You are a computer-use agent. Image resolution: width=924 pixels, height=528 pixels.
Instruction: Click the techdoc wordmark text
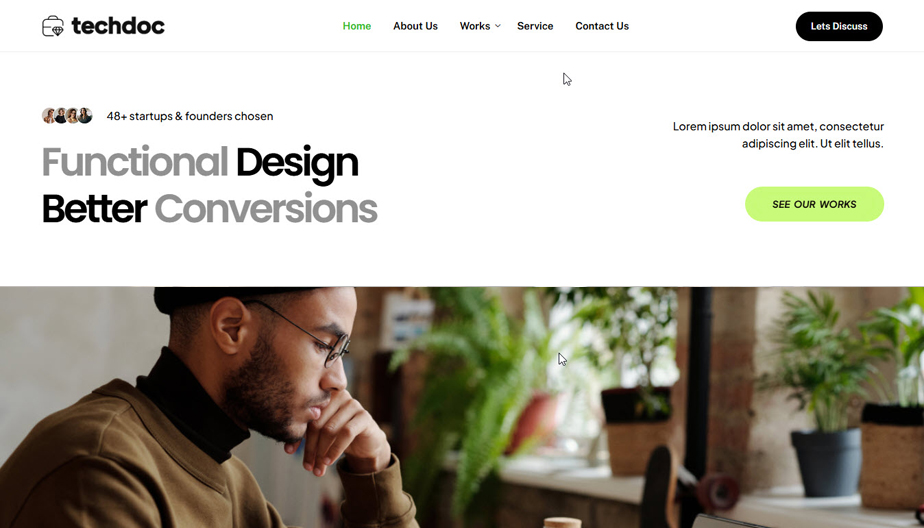[x=118, y=26]
